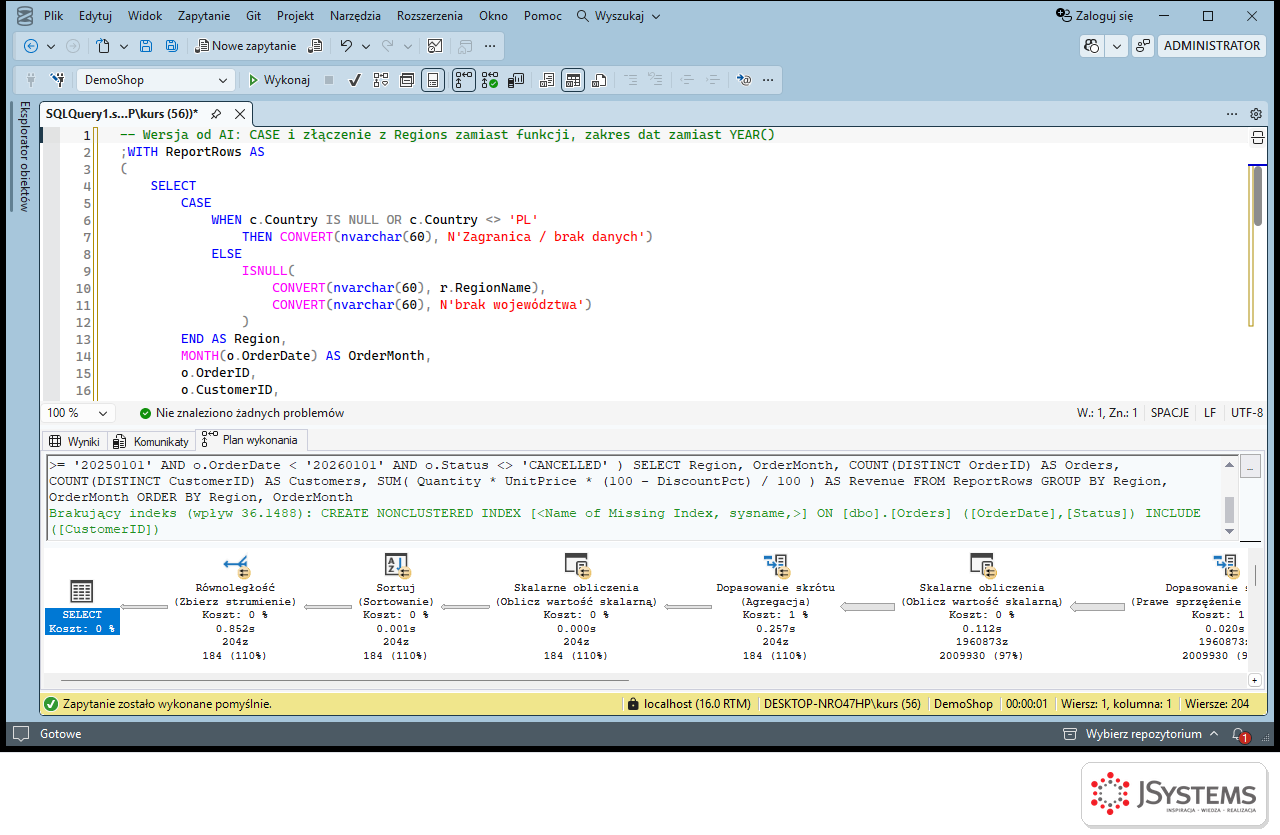Viewport: 1280px width, 835px height.
Task: Click the Save file icon
Action: (x=146, y=46)
